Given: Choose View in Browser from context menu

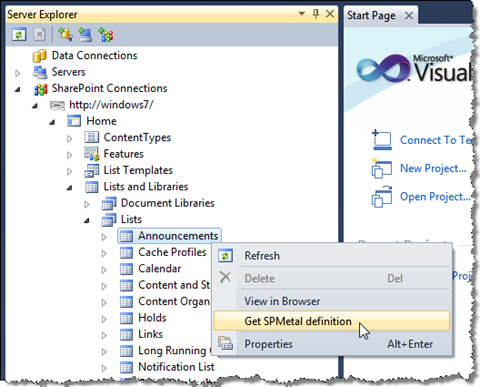Looking at the screenshot, I should [x=332, y=301].
